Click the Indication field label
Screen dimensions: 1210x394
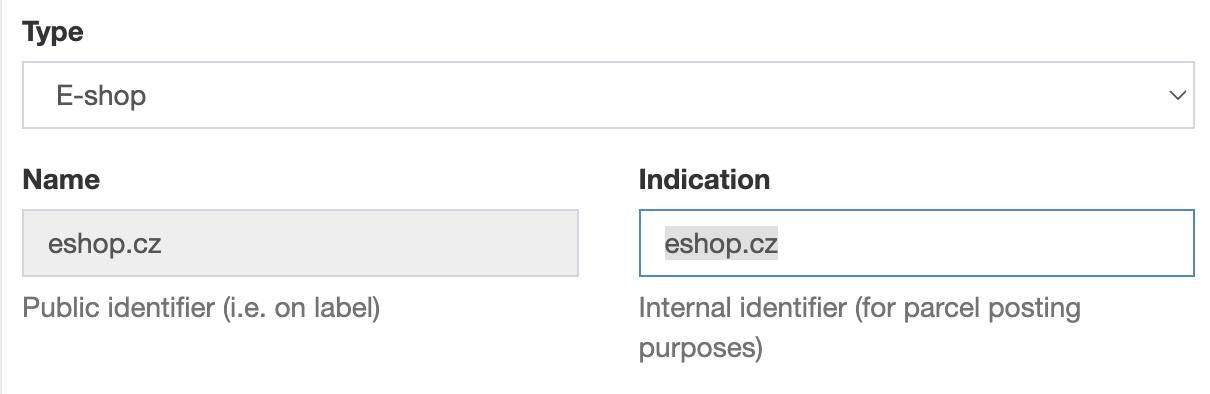pyautogui.click(x=704, y=180)
